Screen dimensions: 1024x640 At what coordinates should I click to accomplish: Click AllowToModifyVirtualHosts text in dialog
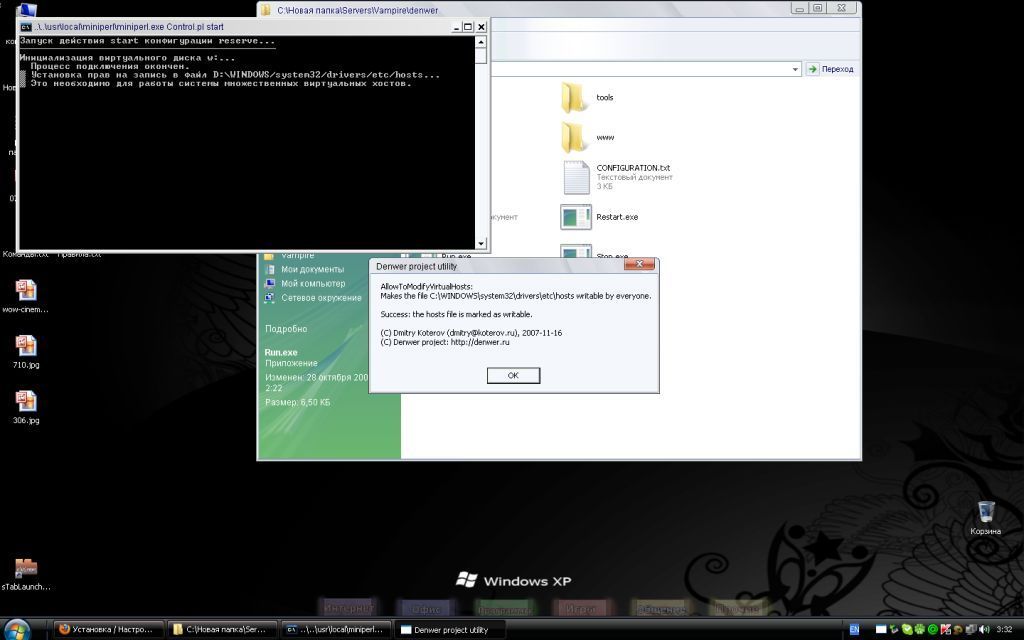[426, 287]
